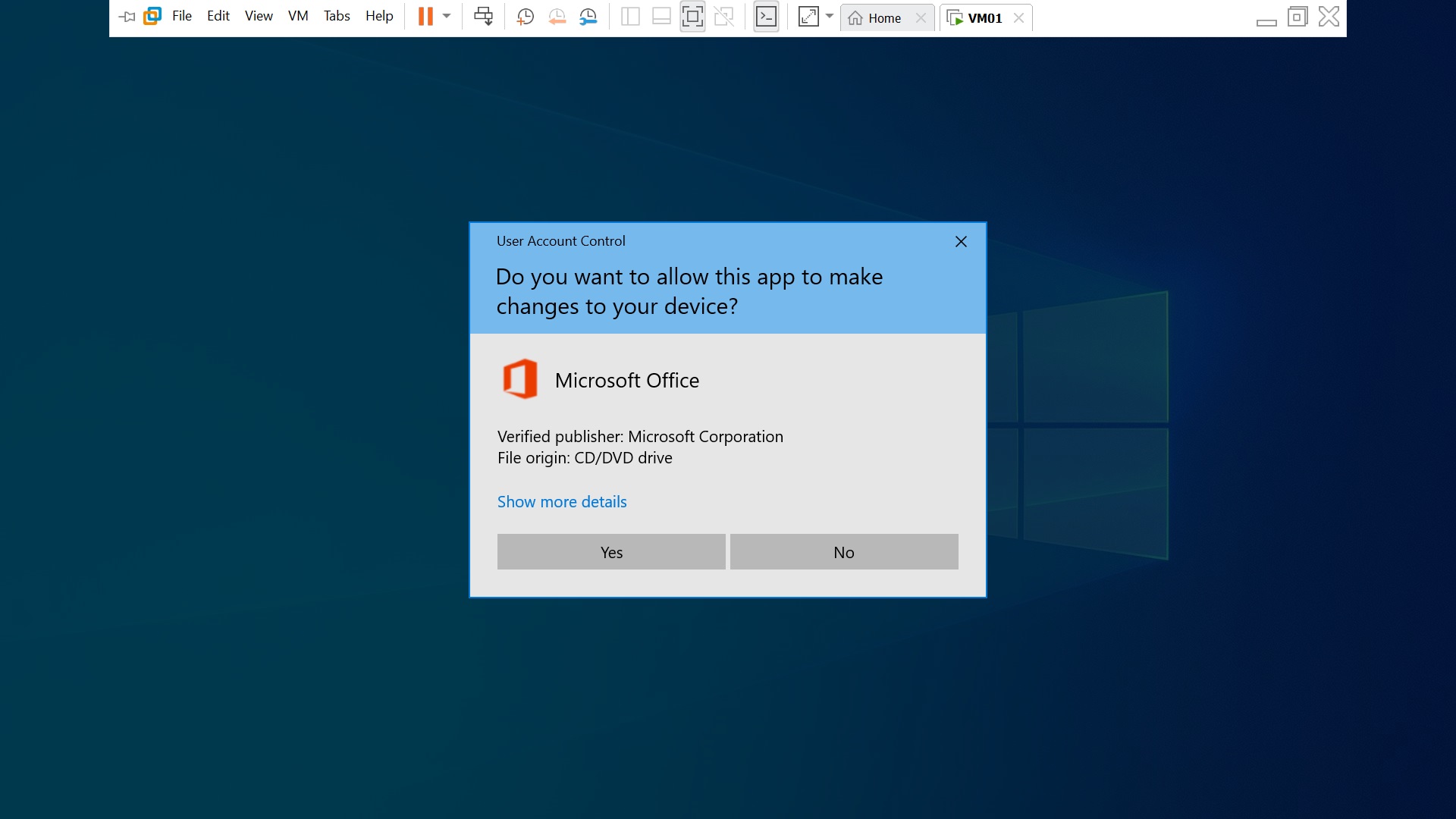
Task: Click the pin toolbar icon in VMware
Action: 127,17
